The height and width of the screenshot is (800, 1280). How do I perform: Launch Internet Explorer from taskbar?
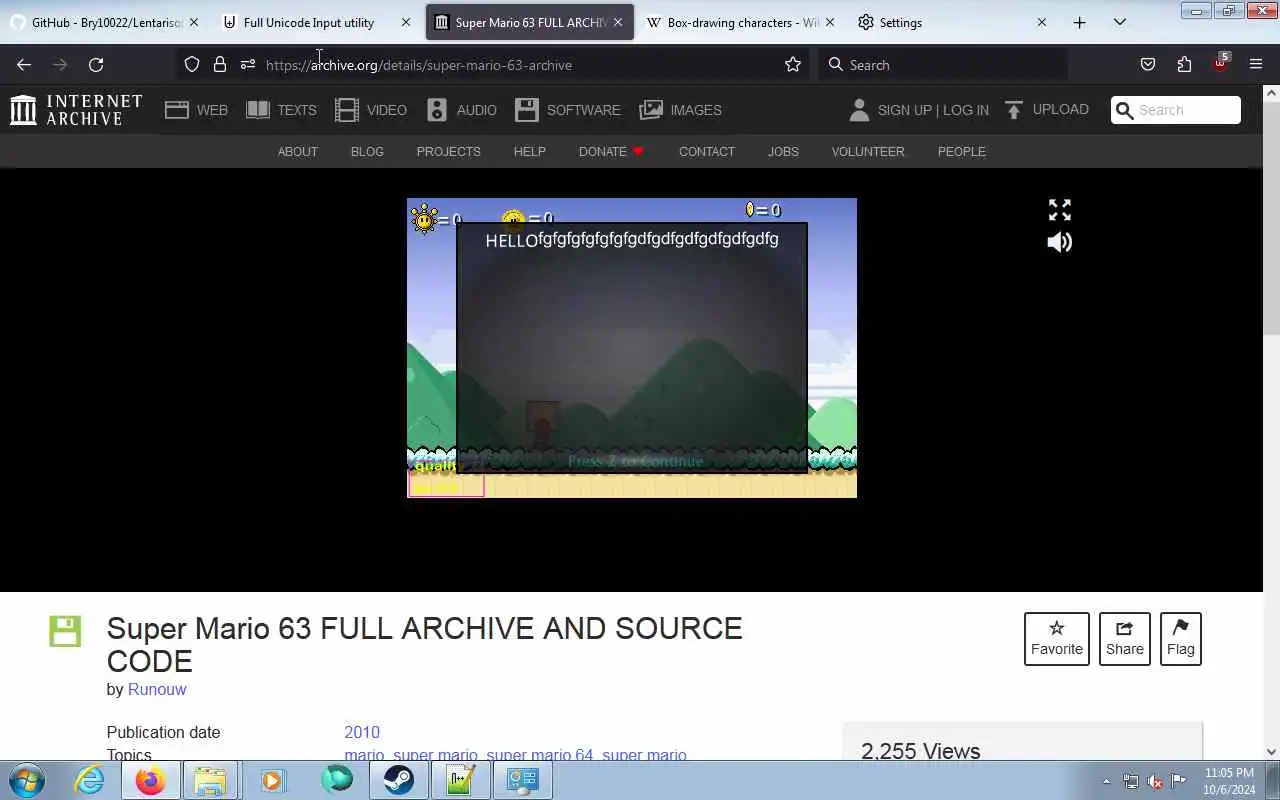89,780
